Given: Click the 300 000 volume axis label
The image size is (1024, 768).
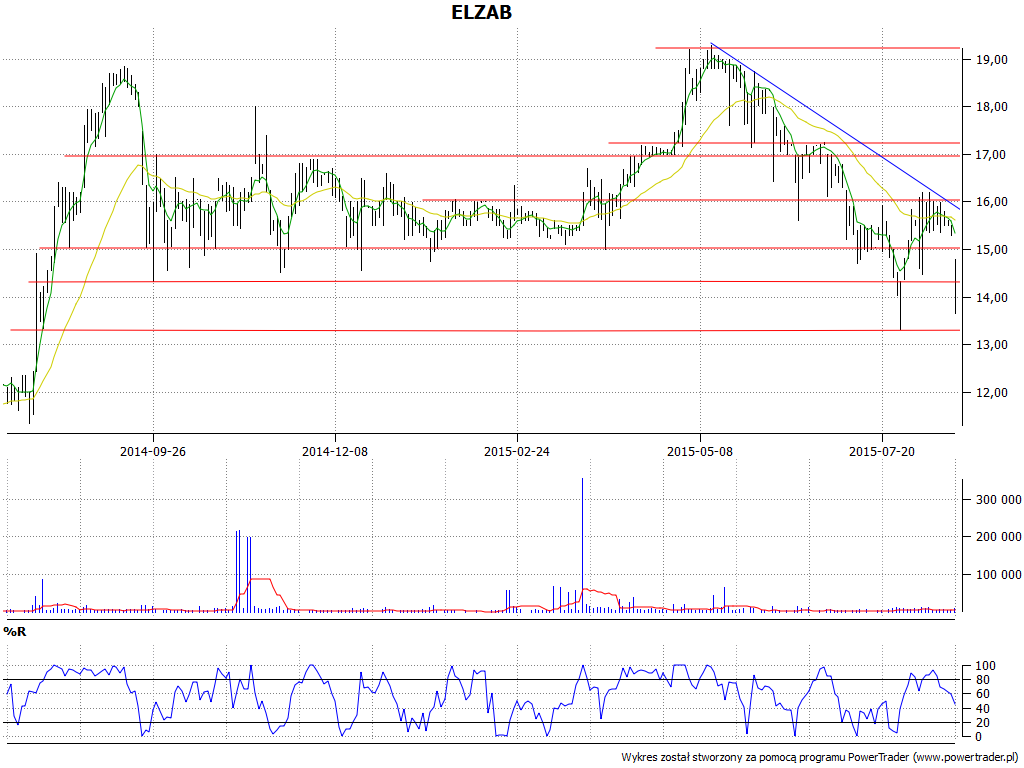Looking at the screenshot, I should point(999,500).
